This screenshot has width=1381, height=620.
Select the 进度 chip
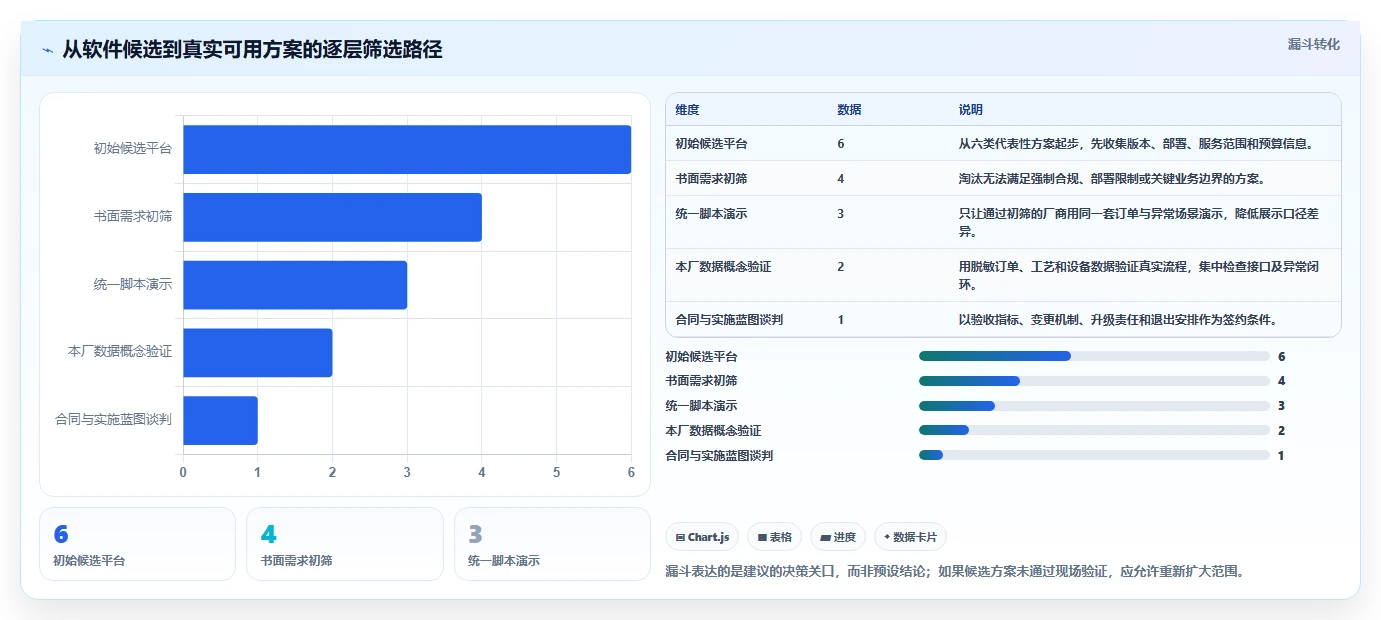(x=838, y=537)
